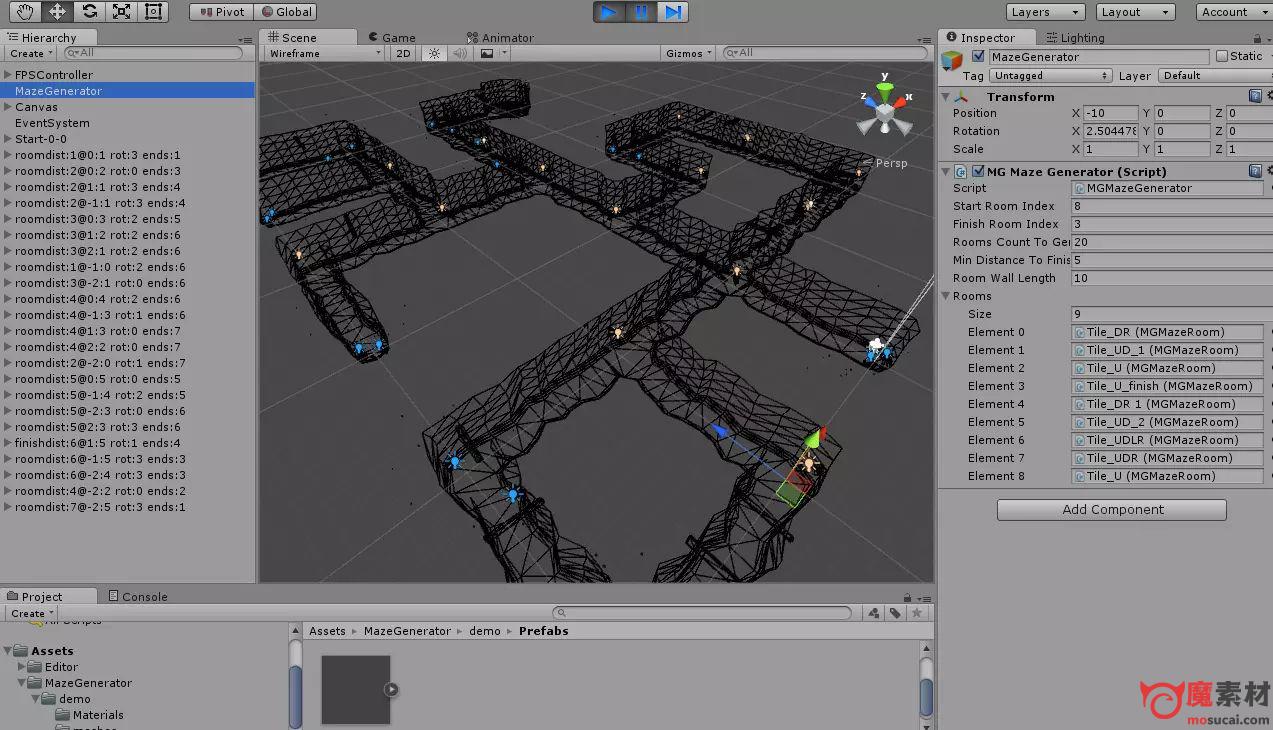Select finishdist:6@1:5 in Hierarchy
The image size is (1273, 730).
click(98, 443)
